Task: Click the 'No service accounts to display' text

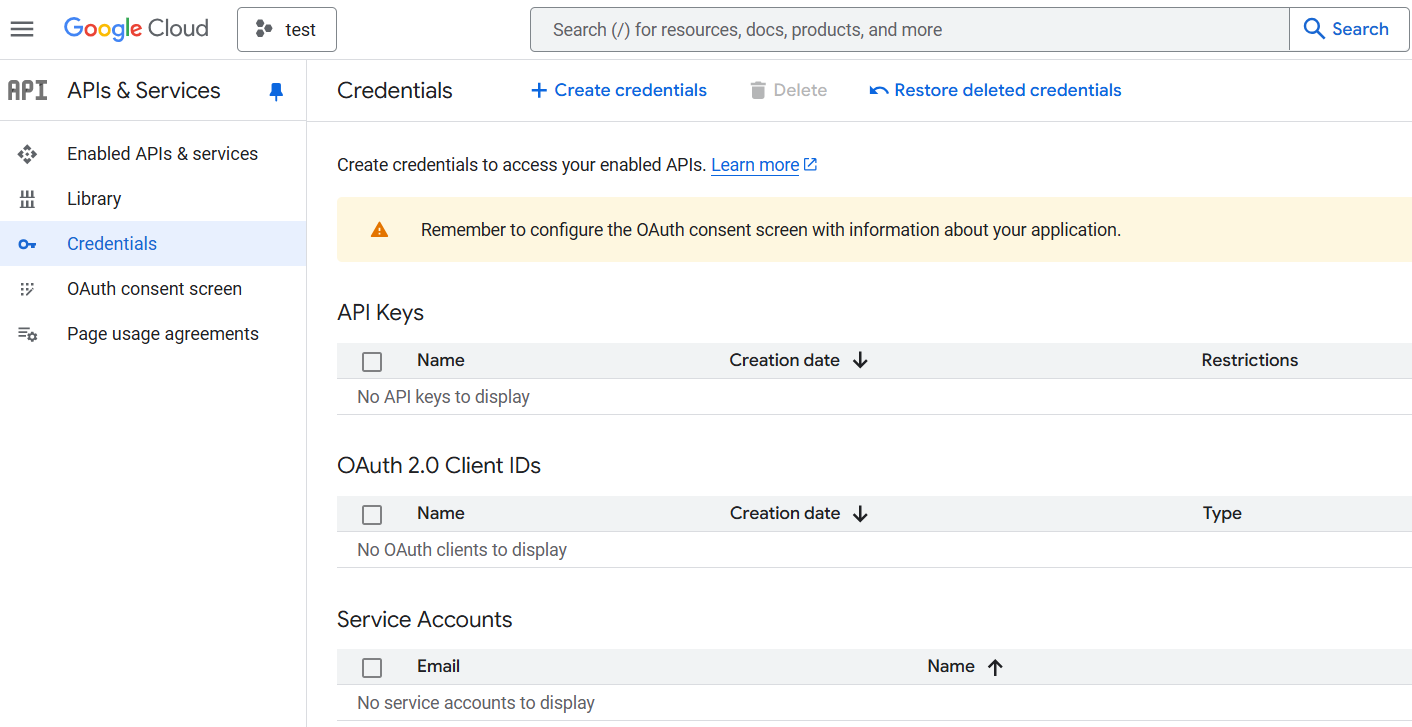Action: tap(476, 703)
